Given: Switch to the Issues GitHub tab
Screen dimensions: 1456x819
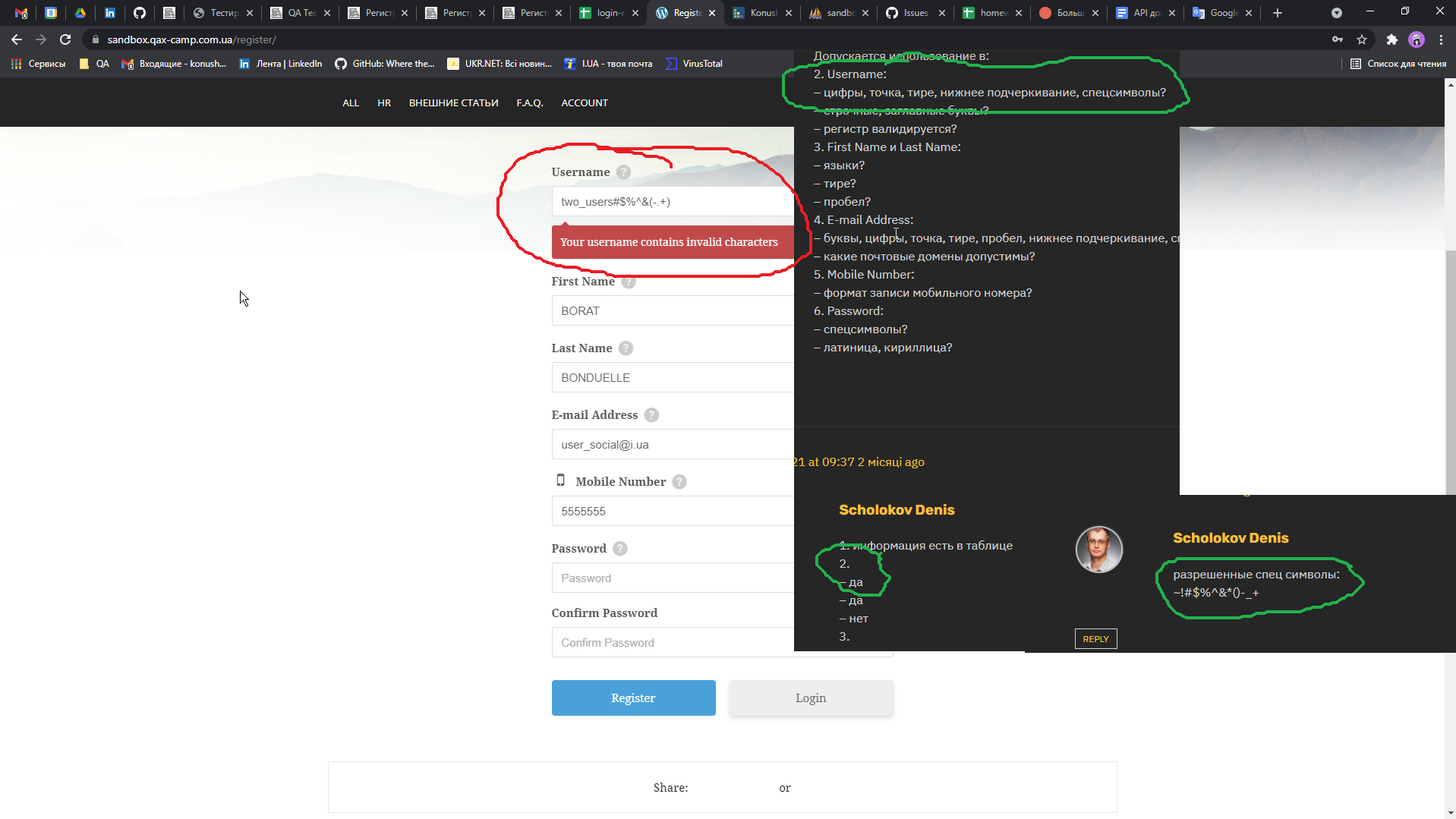Looking at the screenshot, I should (x=916, y=13).
